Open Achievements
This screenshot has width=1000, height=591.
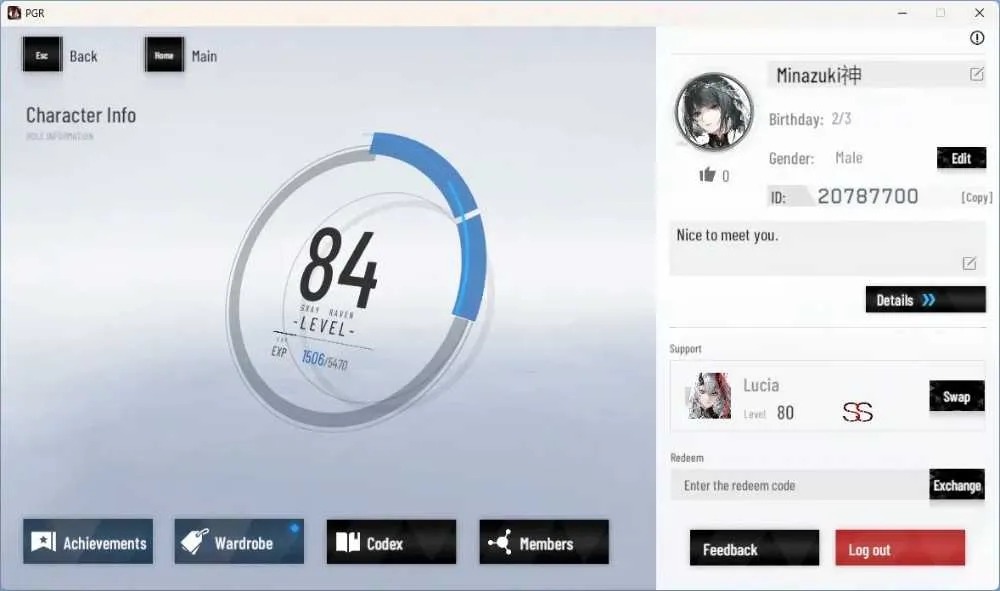pos(88,543)
